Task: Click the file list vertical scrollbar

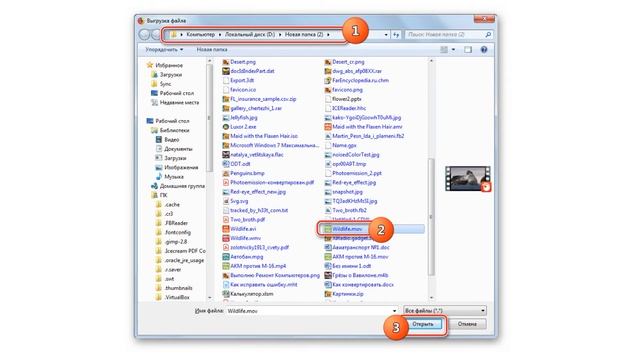Action: [x=431, y=216]
